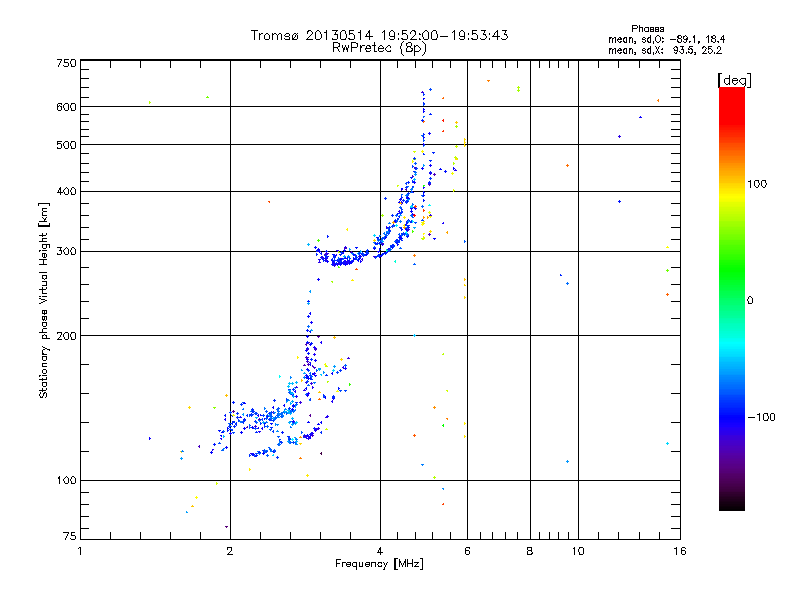This screenshot has width=800, height=600.
Task: Select the 'RwPretec (8p)' subtitle
Action: tap(379, 48)
